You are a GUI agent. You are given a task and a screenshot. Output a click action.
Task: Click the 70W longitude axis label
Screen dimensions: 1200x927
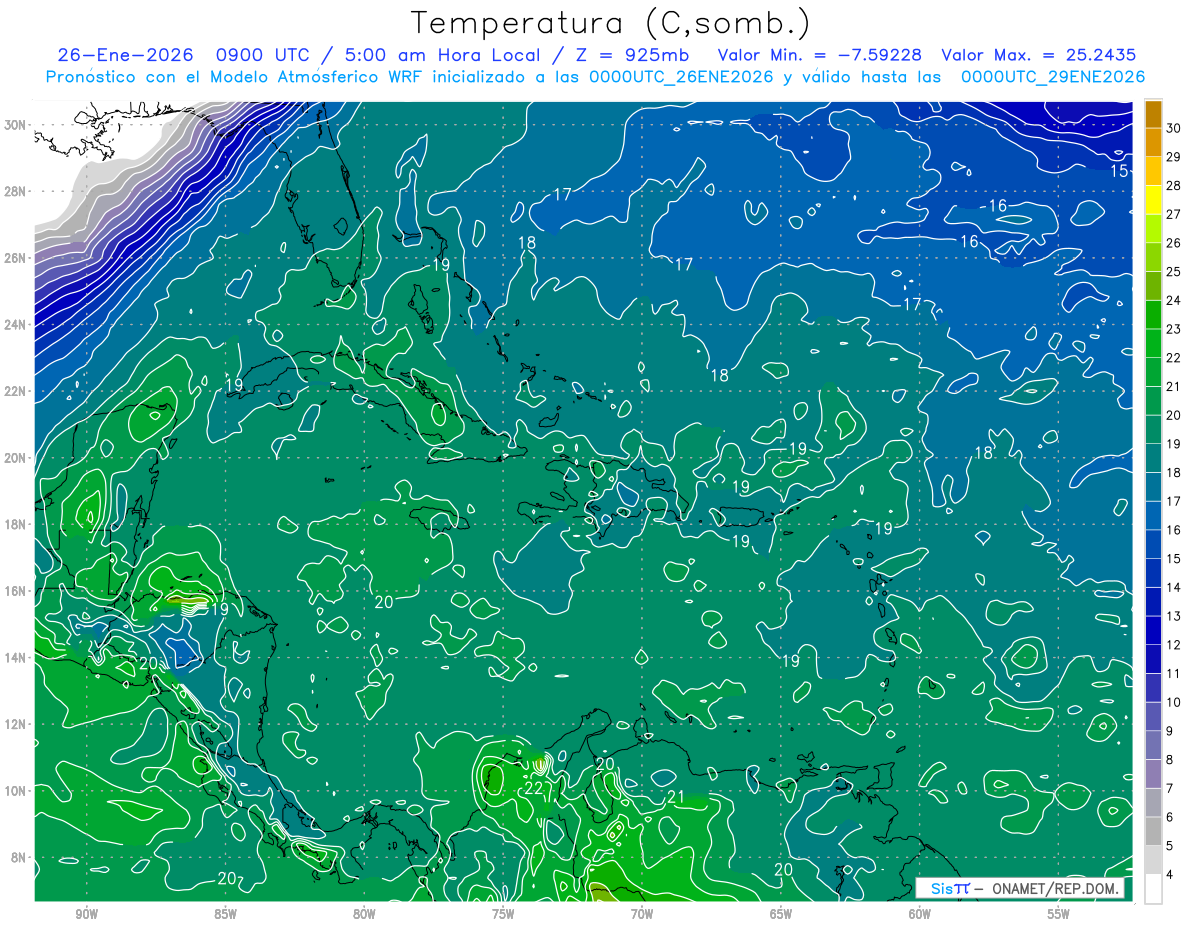pos(642,915)
